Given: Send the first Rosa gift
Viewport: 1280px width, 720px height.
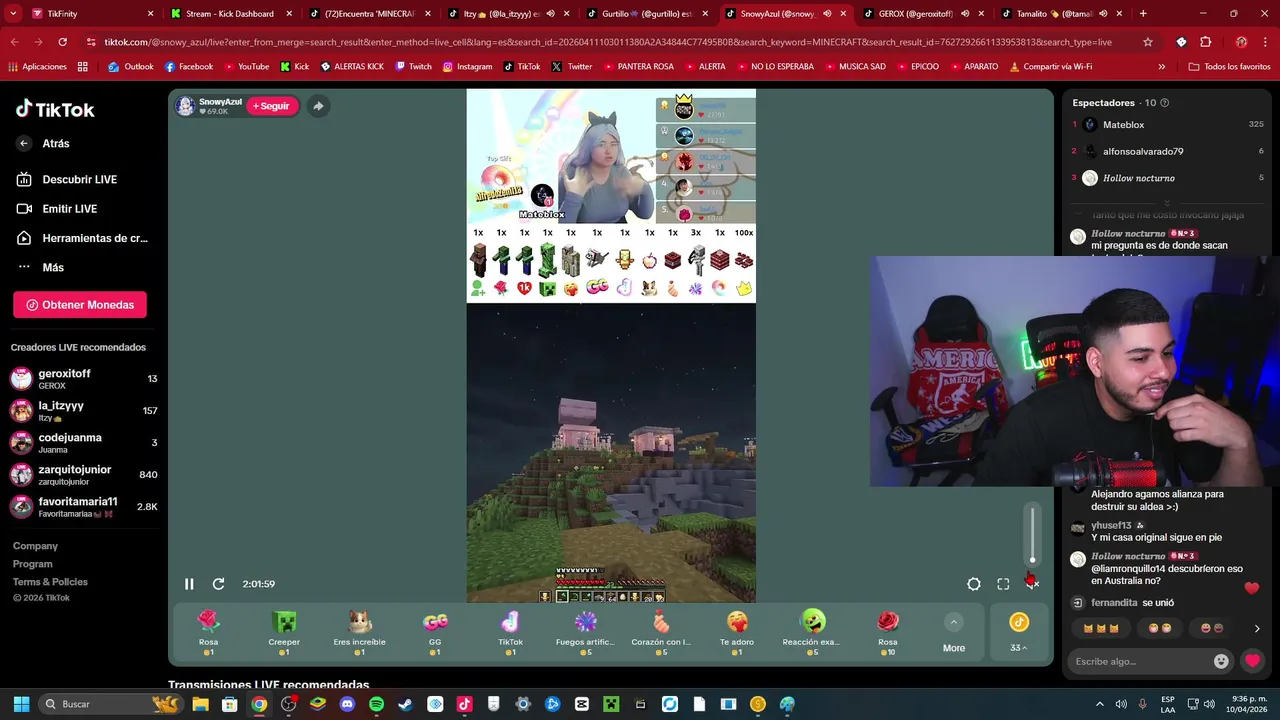Looking at the screenshot, I should [x=208, y=633].
